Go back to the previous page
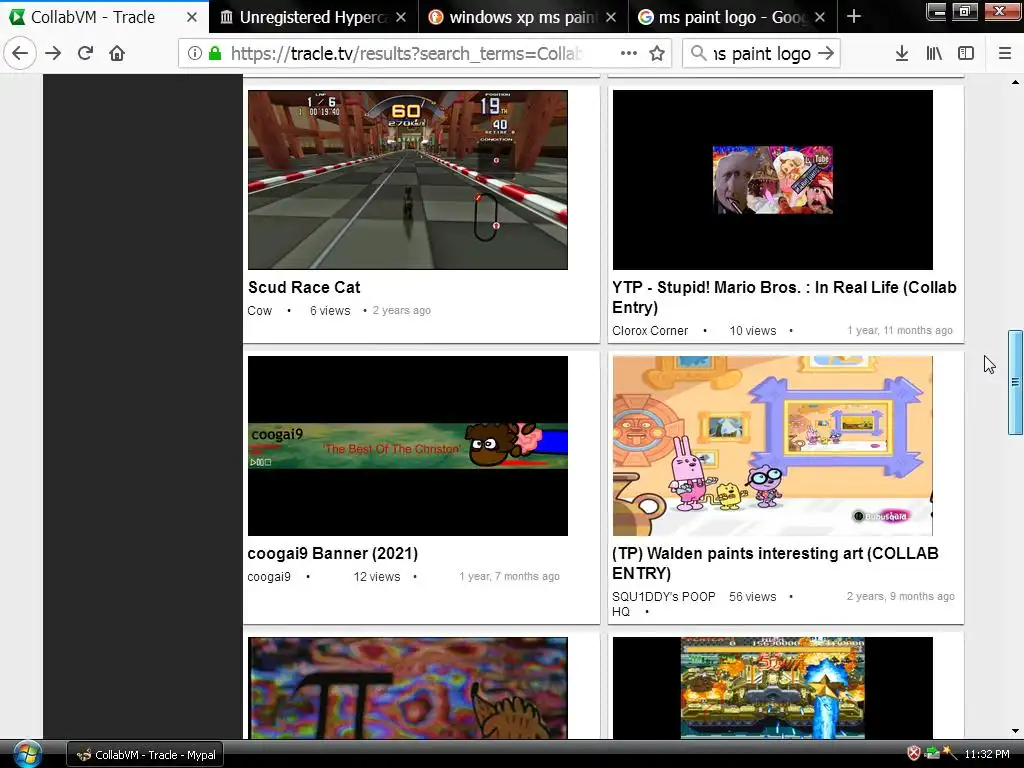 coord(20,54)
